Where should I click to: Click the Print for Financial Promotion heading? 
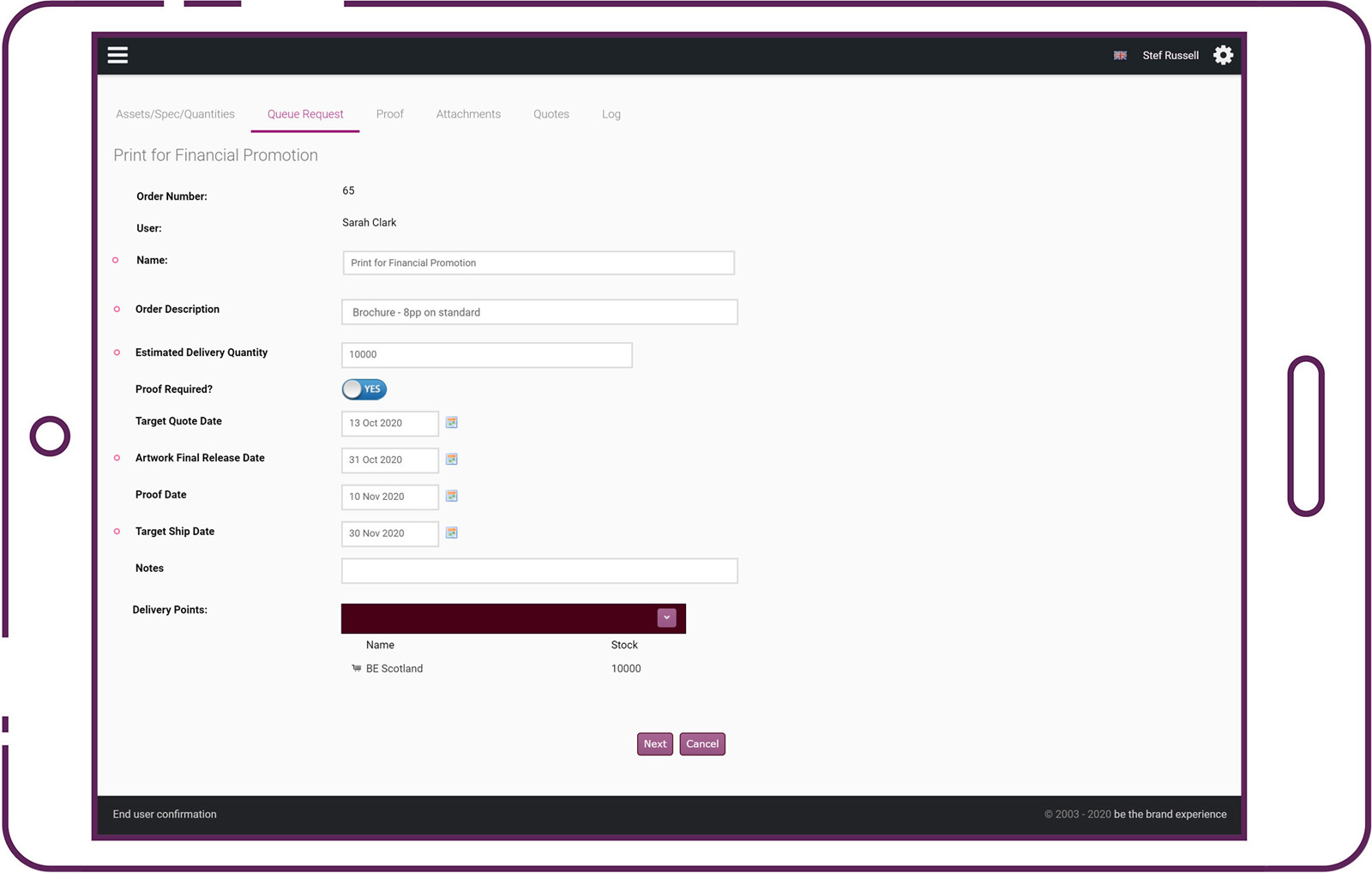pos(216,155)
